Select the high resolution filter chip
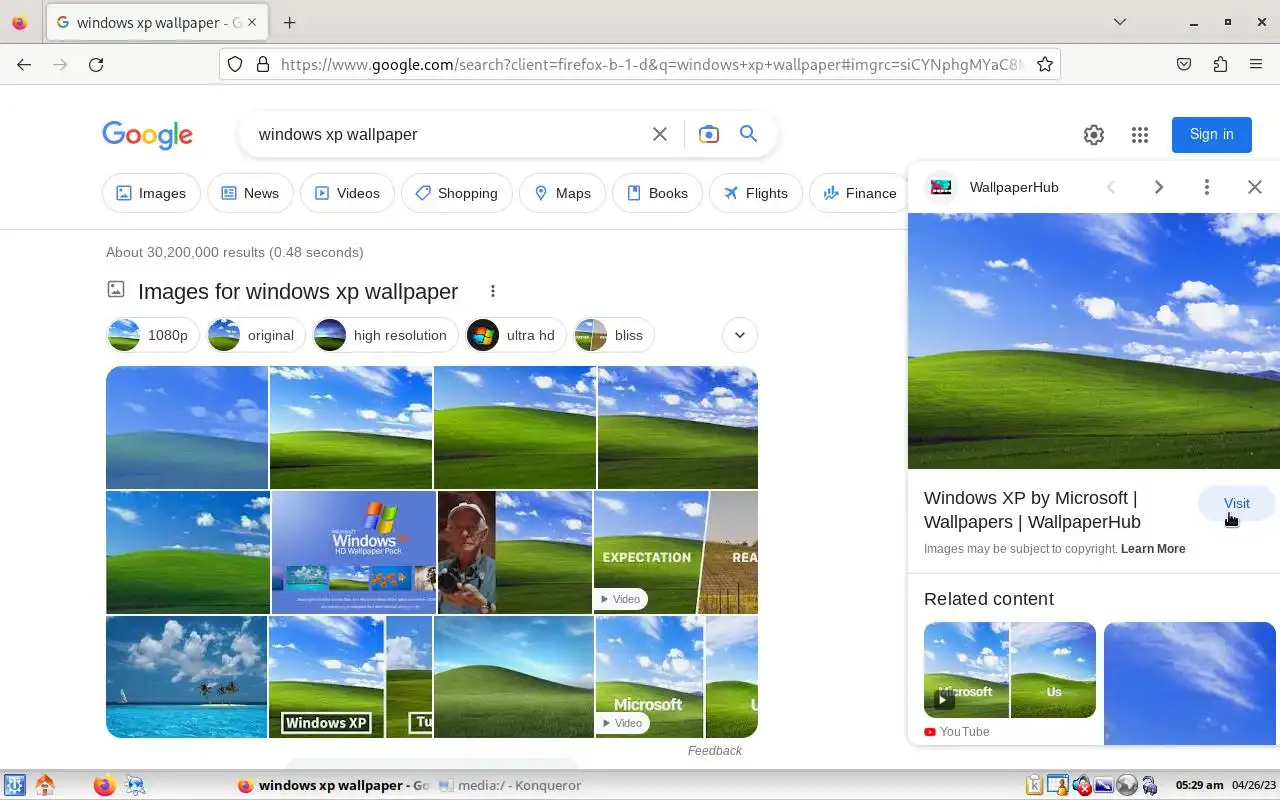This screenshot has width=1280, height=800. (x=385, y=335)
